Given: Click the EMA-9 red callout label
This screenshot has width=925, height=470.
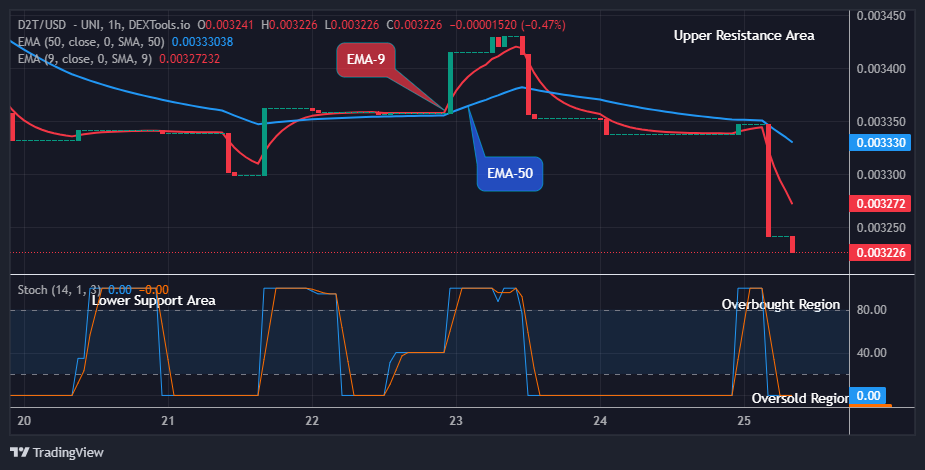Looking at the screenshot, I should pos(366,59).
